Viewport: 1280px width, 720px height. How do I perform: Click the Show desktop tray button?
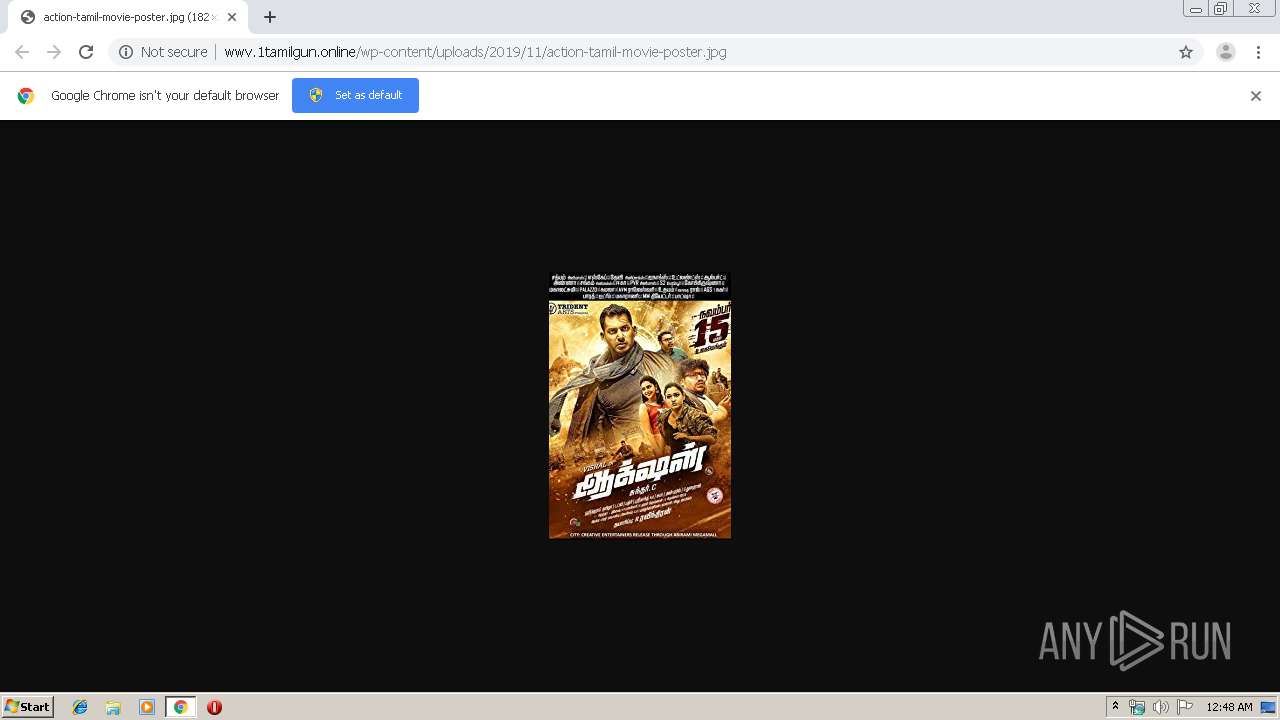(x=1269, y=707)
